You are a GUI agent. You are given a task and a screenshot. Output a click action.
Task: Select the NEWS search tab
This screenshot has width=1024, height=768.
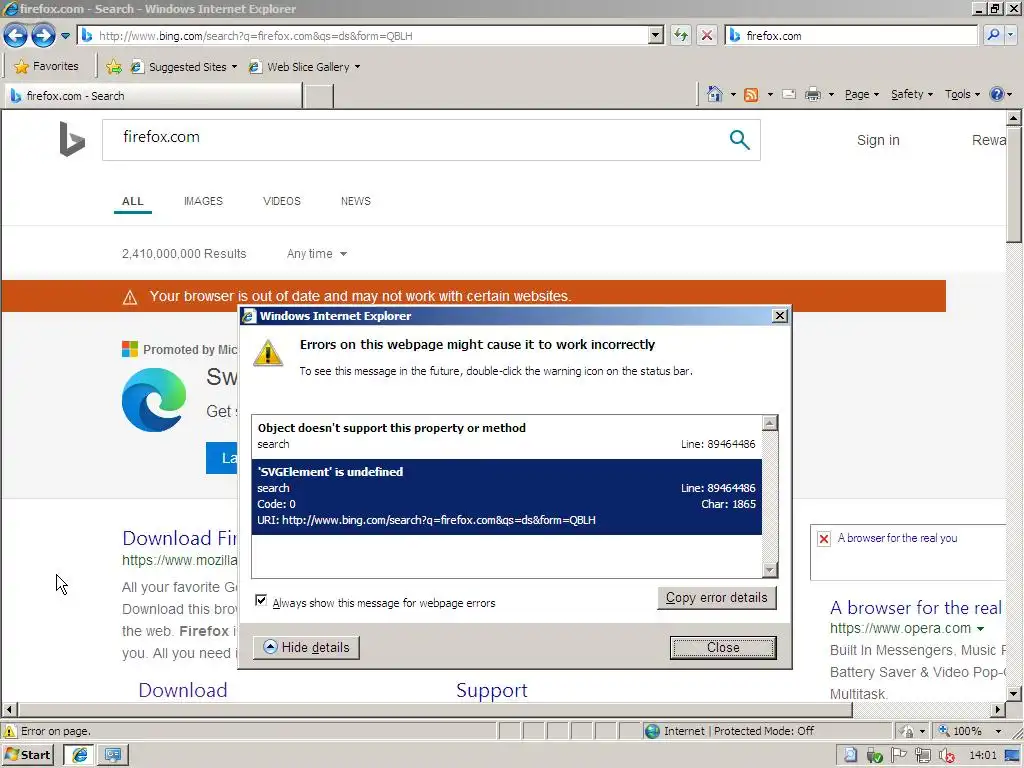point(355,201)
